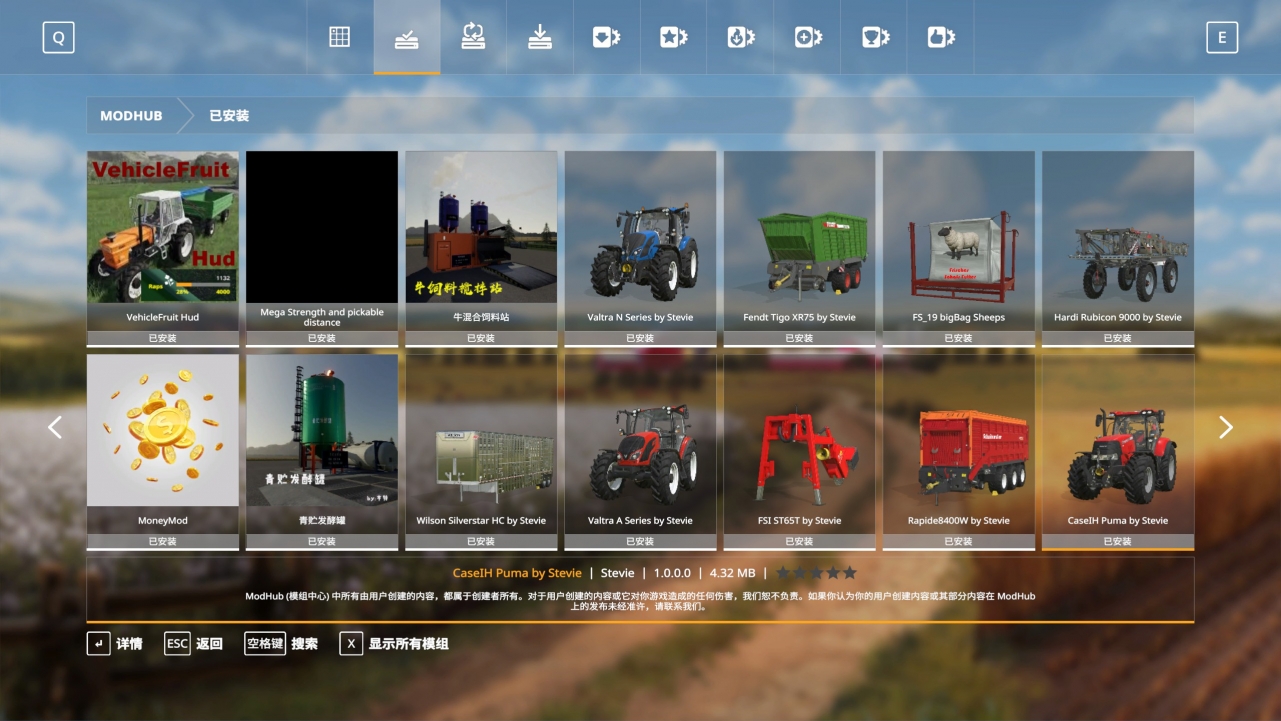Select CaseIH Puma by Stevie mod card
Viewport: 1281px width, 721px height.
pyautogui.click(x=1118, y=451)
